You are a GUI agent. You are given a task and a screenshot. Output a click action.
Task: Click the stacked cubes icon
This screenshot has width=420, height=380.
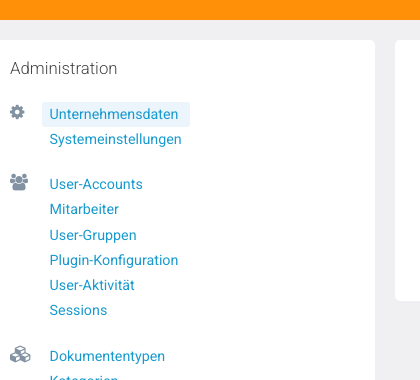[20, 354]
